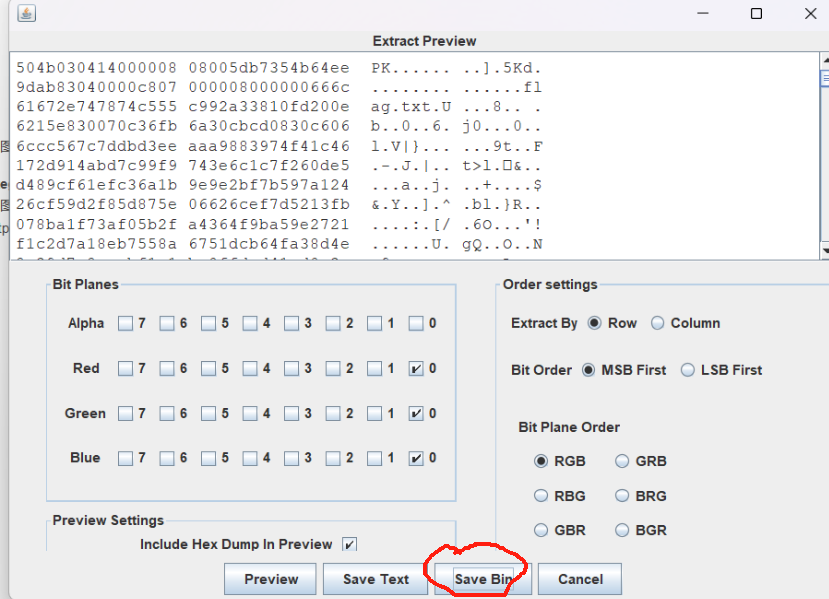Image resolution: width=829 pixels, height=599 pixels.
Task: Cancel the data extract dialog
Action: 580,579
